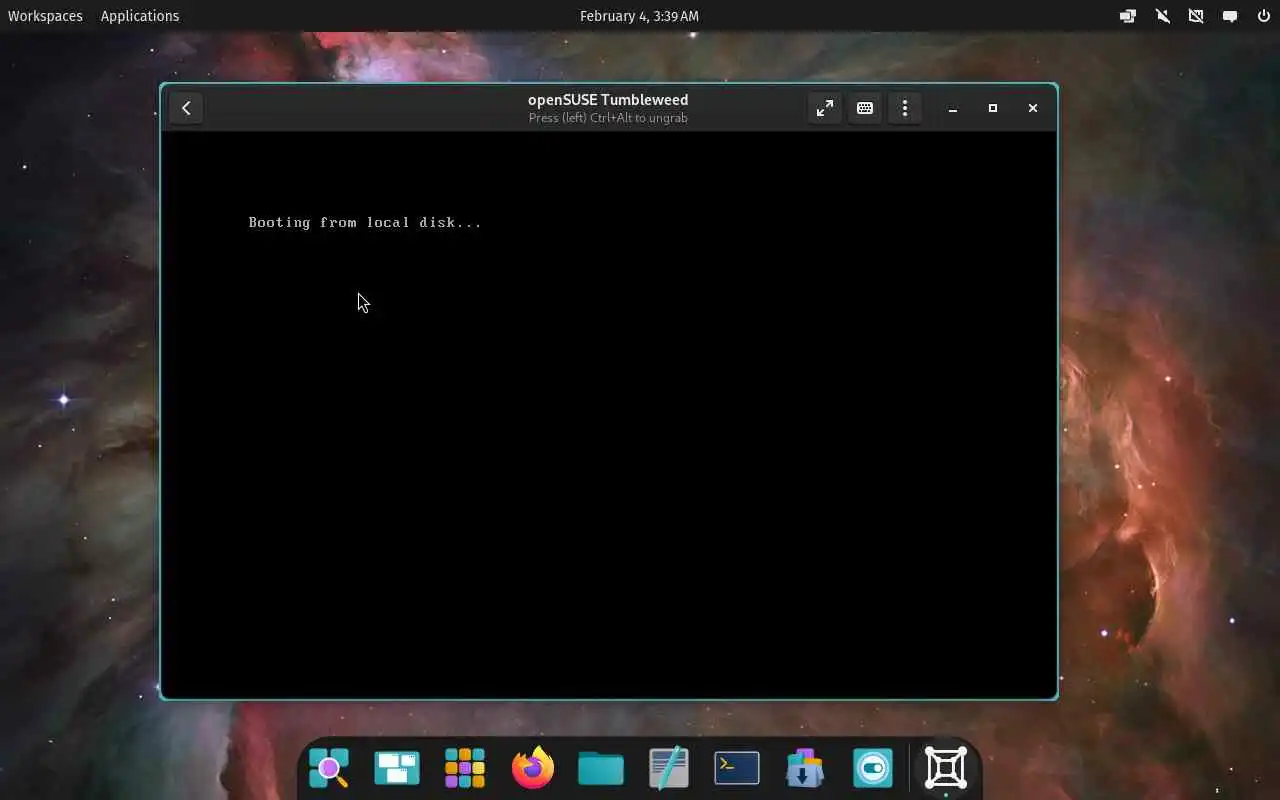
Task: Enter fullscreen mode for openSUSE Tumbleweed
Action: click(x=825, y=108)
